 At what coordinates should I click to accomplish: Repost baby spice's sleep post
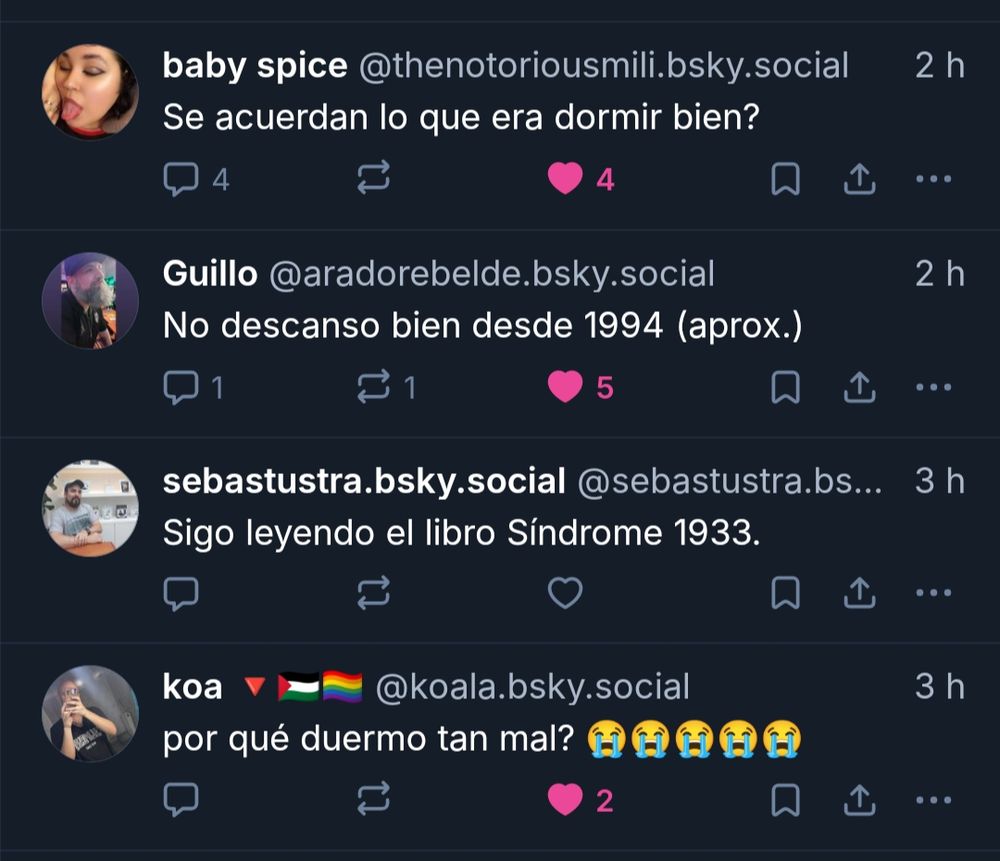pos(373,178)
